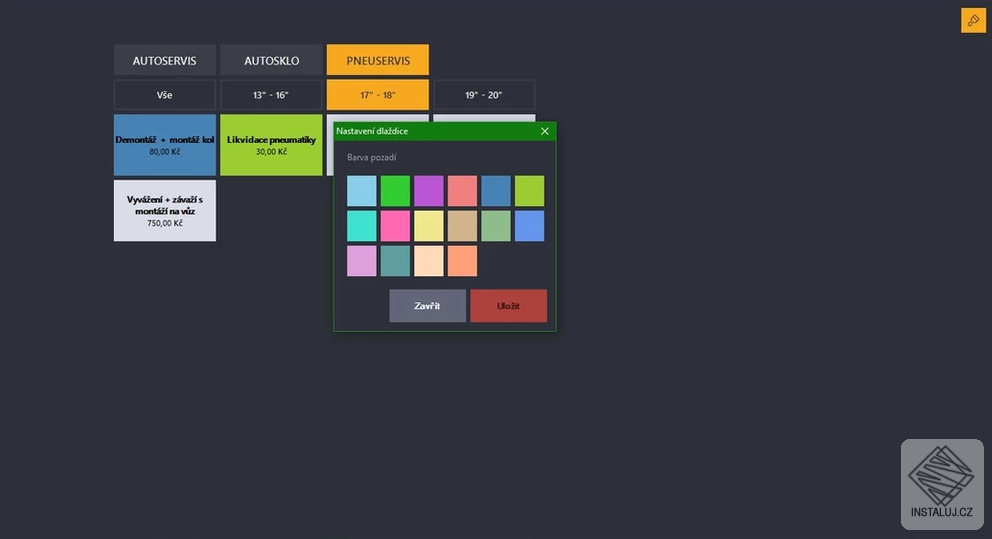
Task: Close the Nastavení dlaždice dialog
Action: coord(545,131)
